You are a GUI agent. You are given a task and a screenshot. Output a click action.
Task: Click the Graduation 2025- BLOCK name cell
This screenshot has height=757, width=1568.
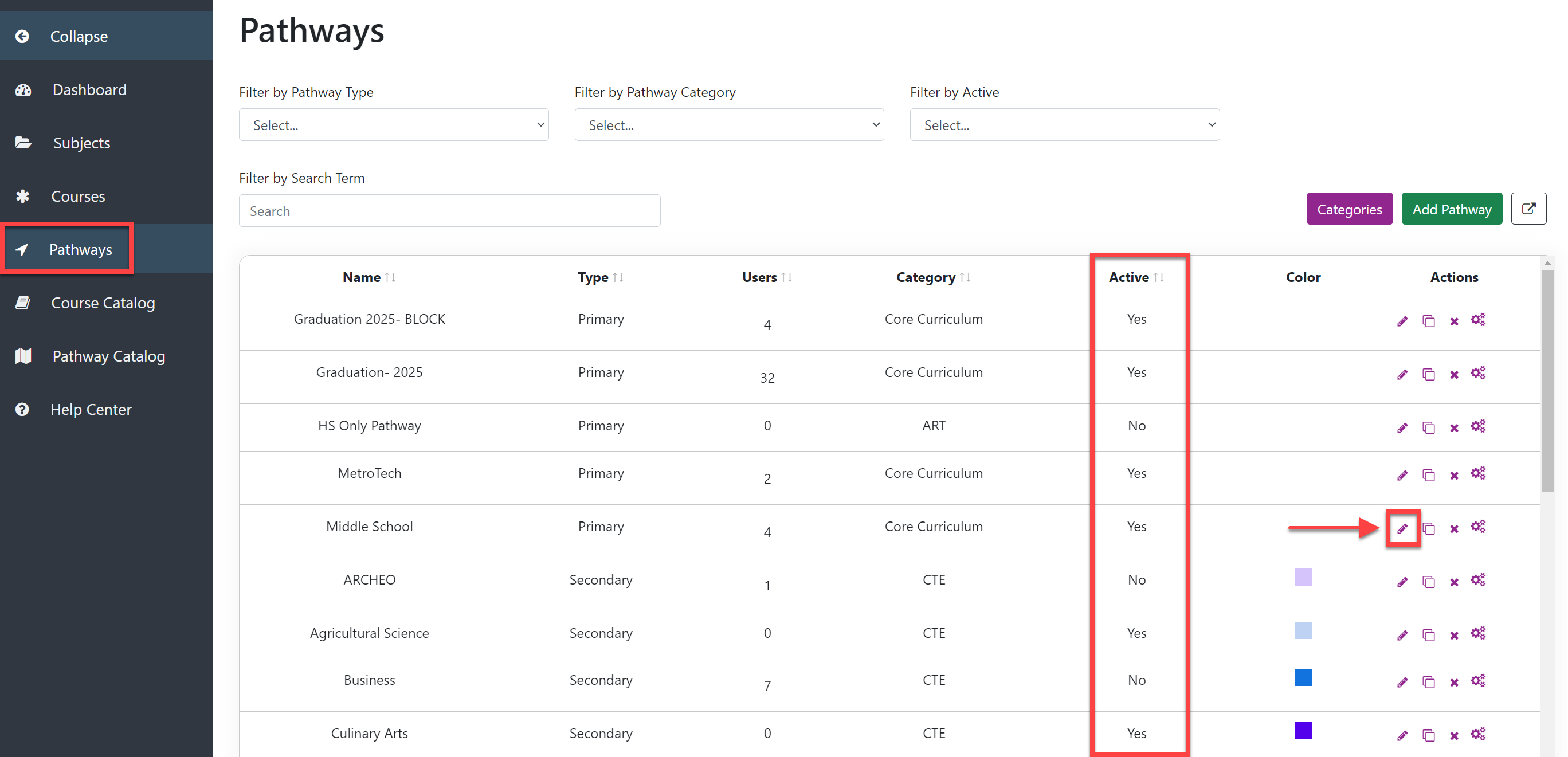(370, 319)
